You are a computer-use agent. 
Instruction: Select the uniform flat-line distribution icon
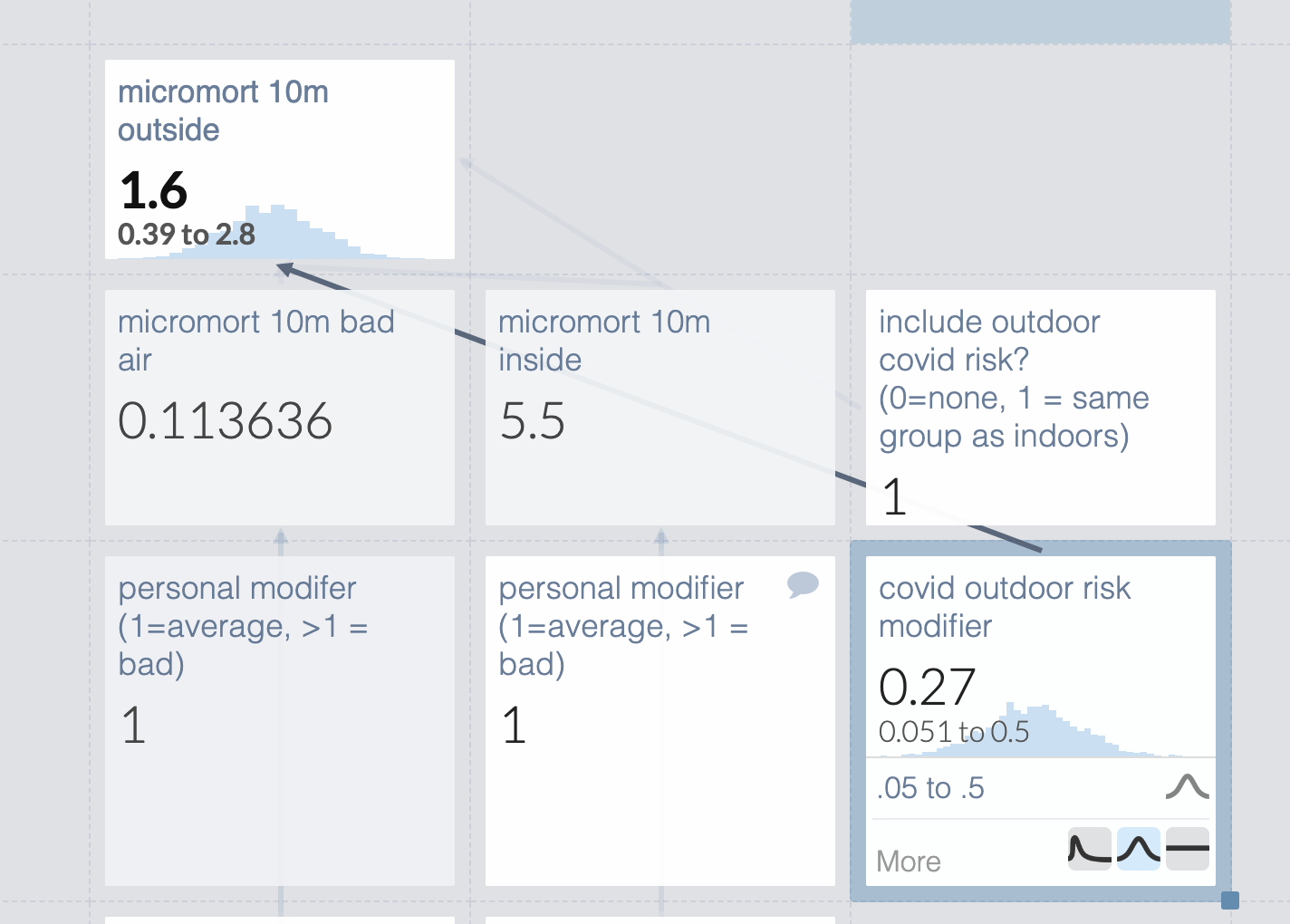tap(1188, 849)
